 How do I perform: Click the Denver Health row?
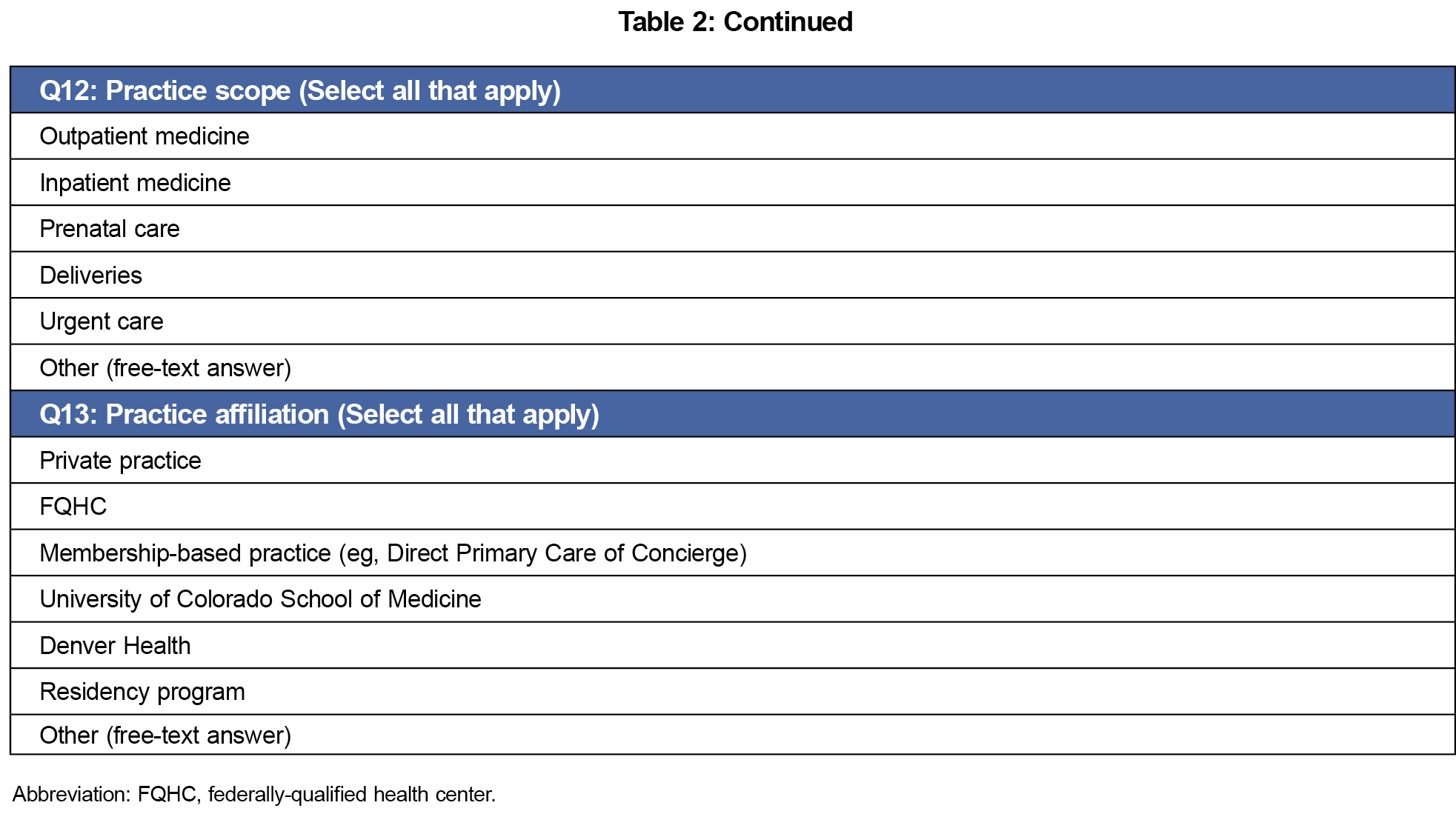click(115, 646)
